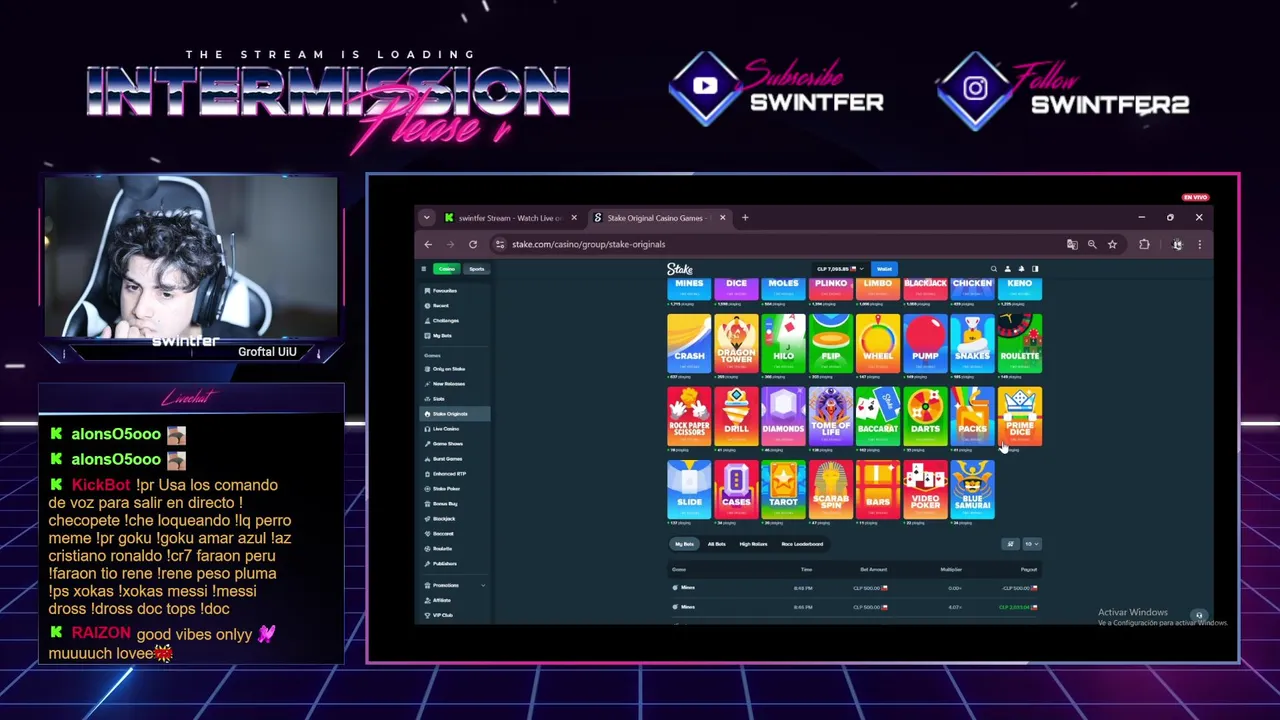Open the Video Poker game tile

925,489
